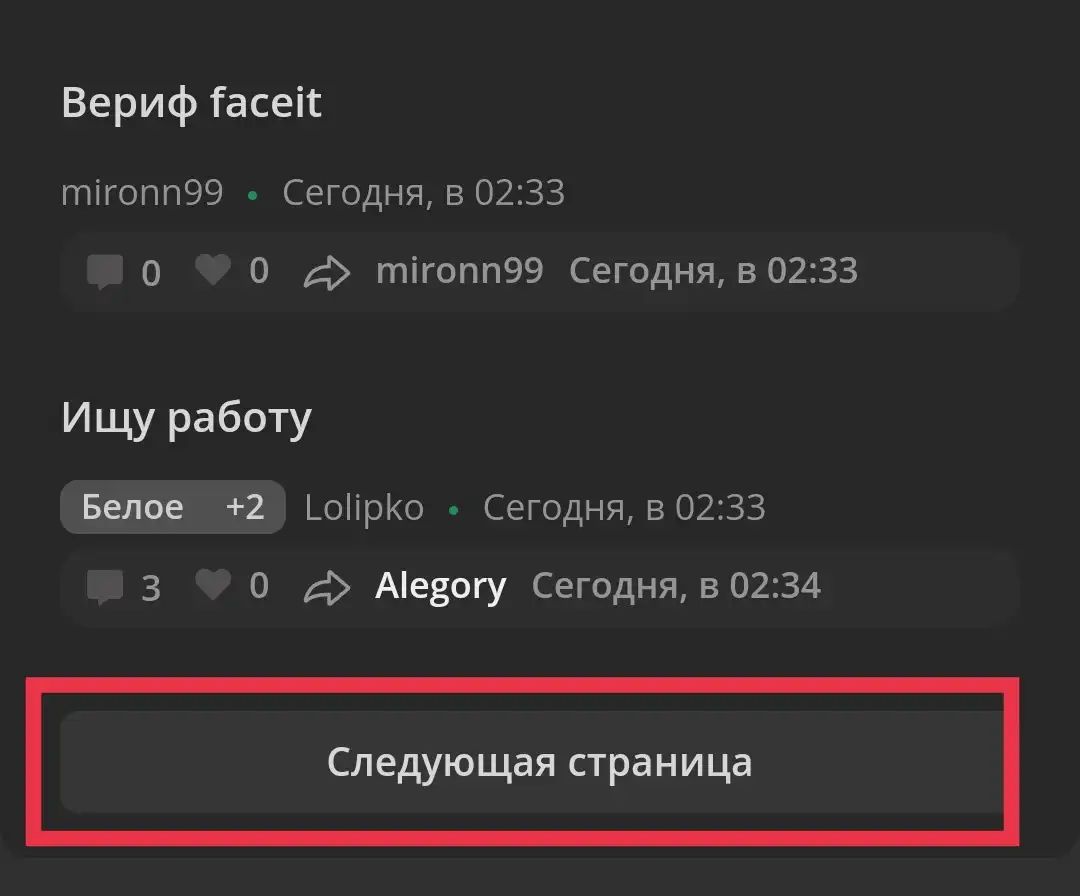Click Lolipko thread creation time 02:33
The width and height of the screenshot is (1080, 896).
click(624, 508)
